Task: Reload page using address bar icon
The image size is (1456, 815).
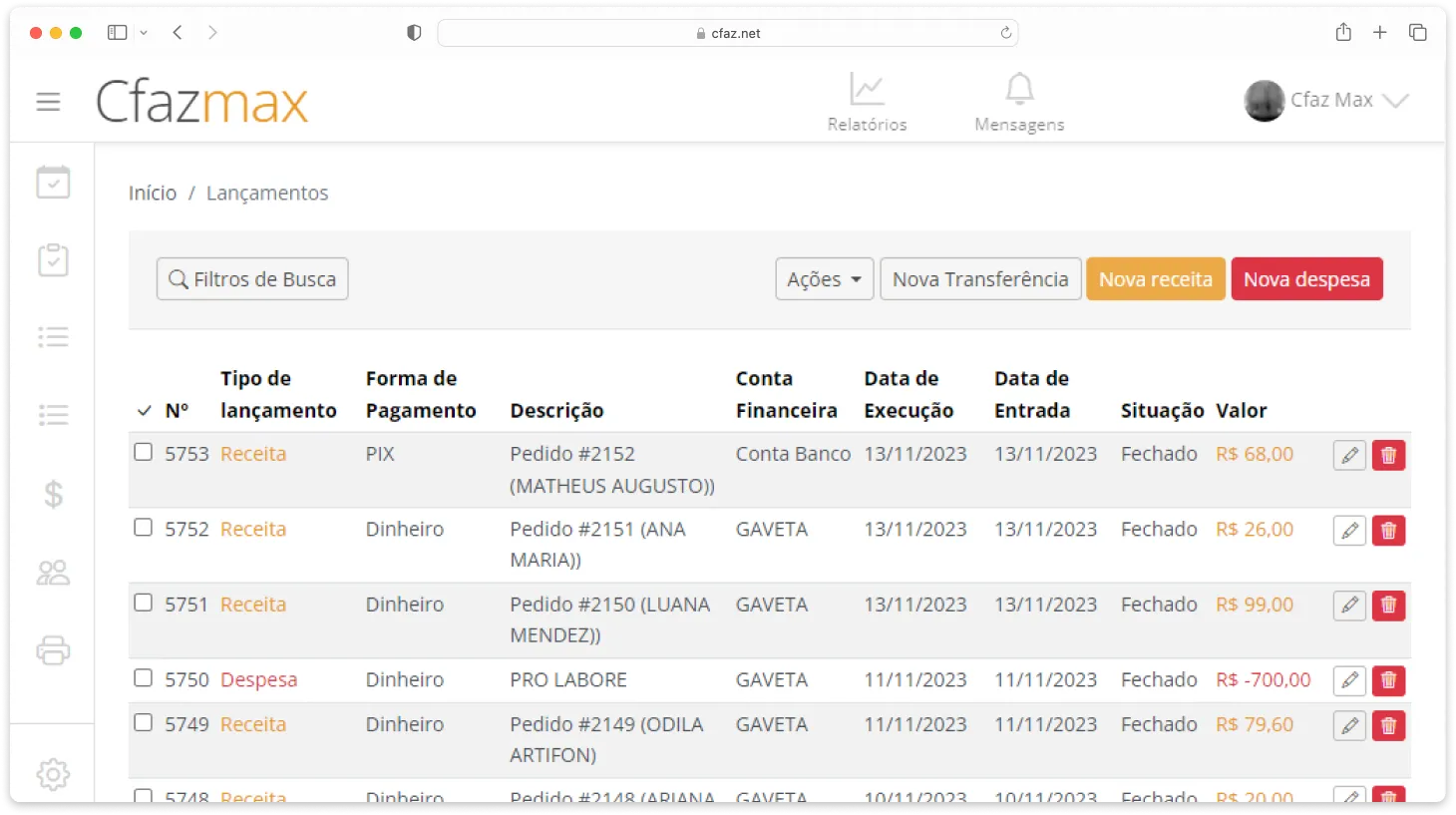Action: click(1006, 33)
